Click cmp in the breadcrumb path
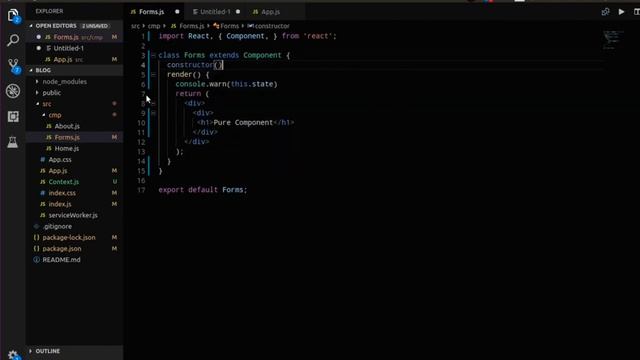The height and width of the screenshot is (360, 640). (154, 26)
